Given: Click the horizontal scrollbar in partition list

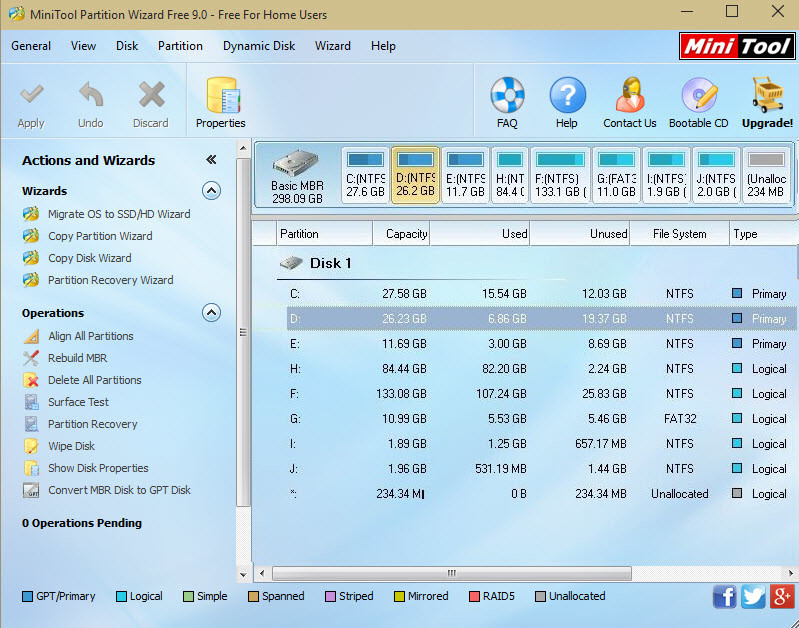Looking at the screenshot, I should point(450,573).
